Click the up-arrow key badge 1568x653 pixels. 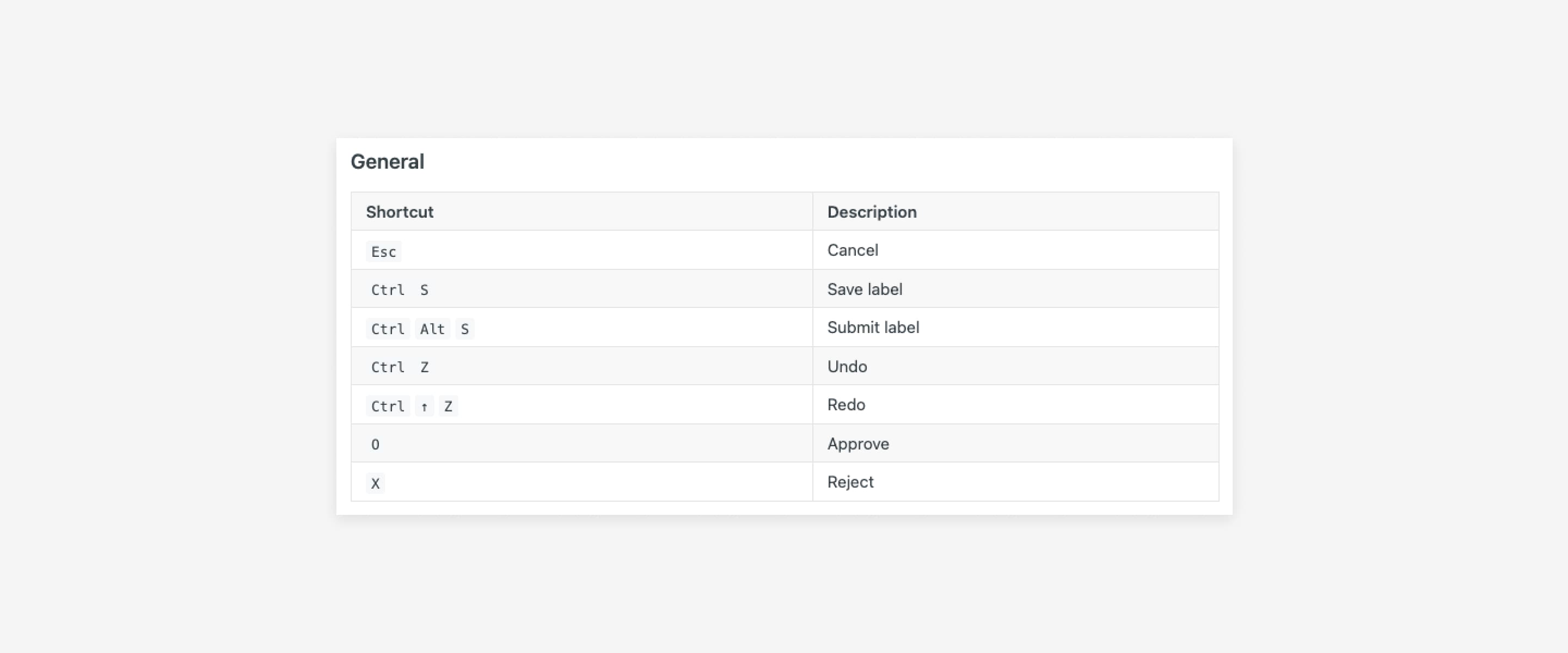(x=424, y=406)
